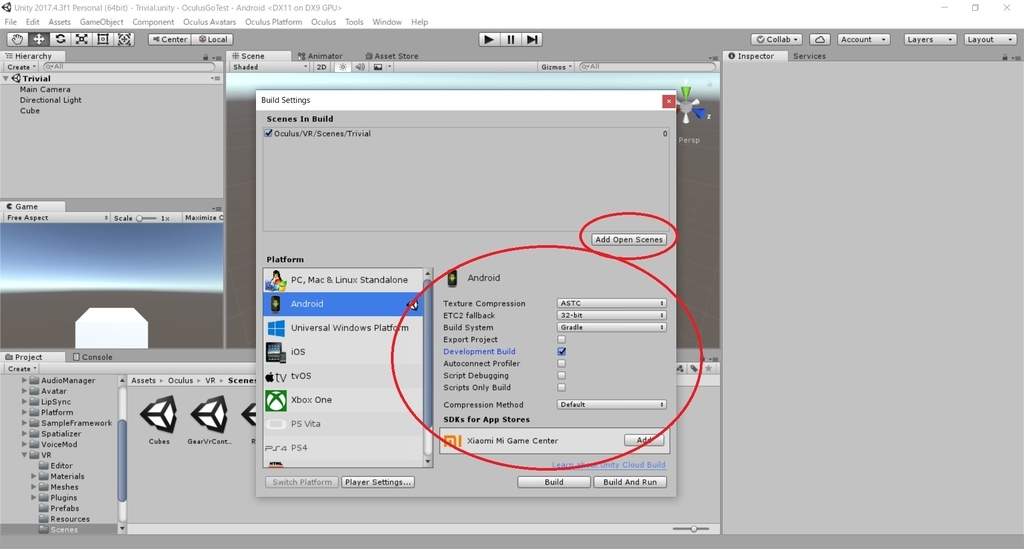Uncheck Oculus/VR/Scenes/Trivial scene
Screen dimensions: 1024x549
(x=268, y=133)
